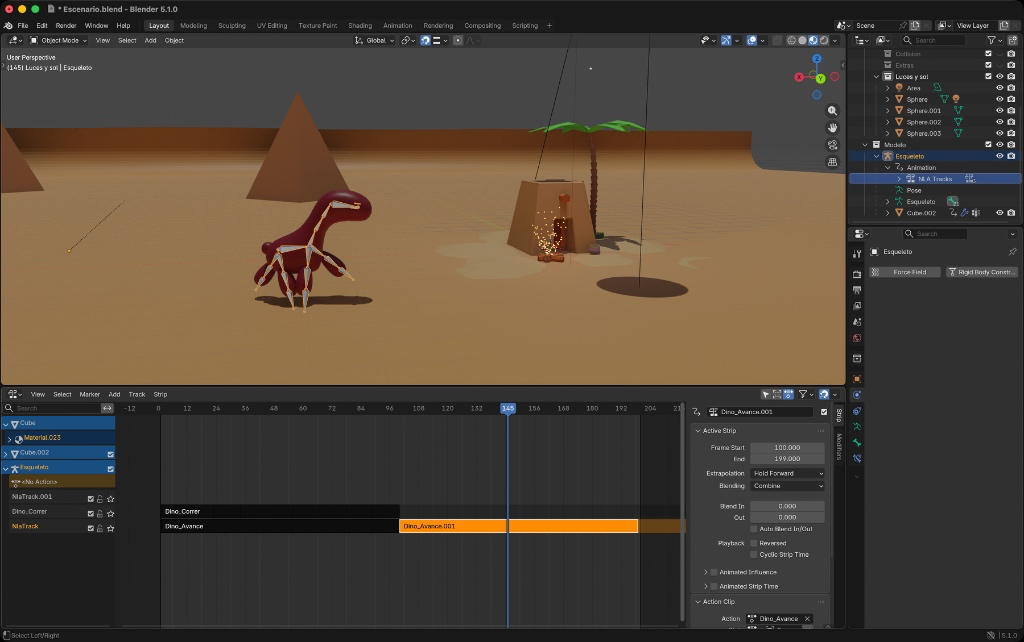Enable the Reversed playback checkbox
The height and width of the screenshot is (642, 1024).
pyautogui.click(x=754, y=543)
